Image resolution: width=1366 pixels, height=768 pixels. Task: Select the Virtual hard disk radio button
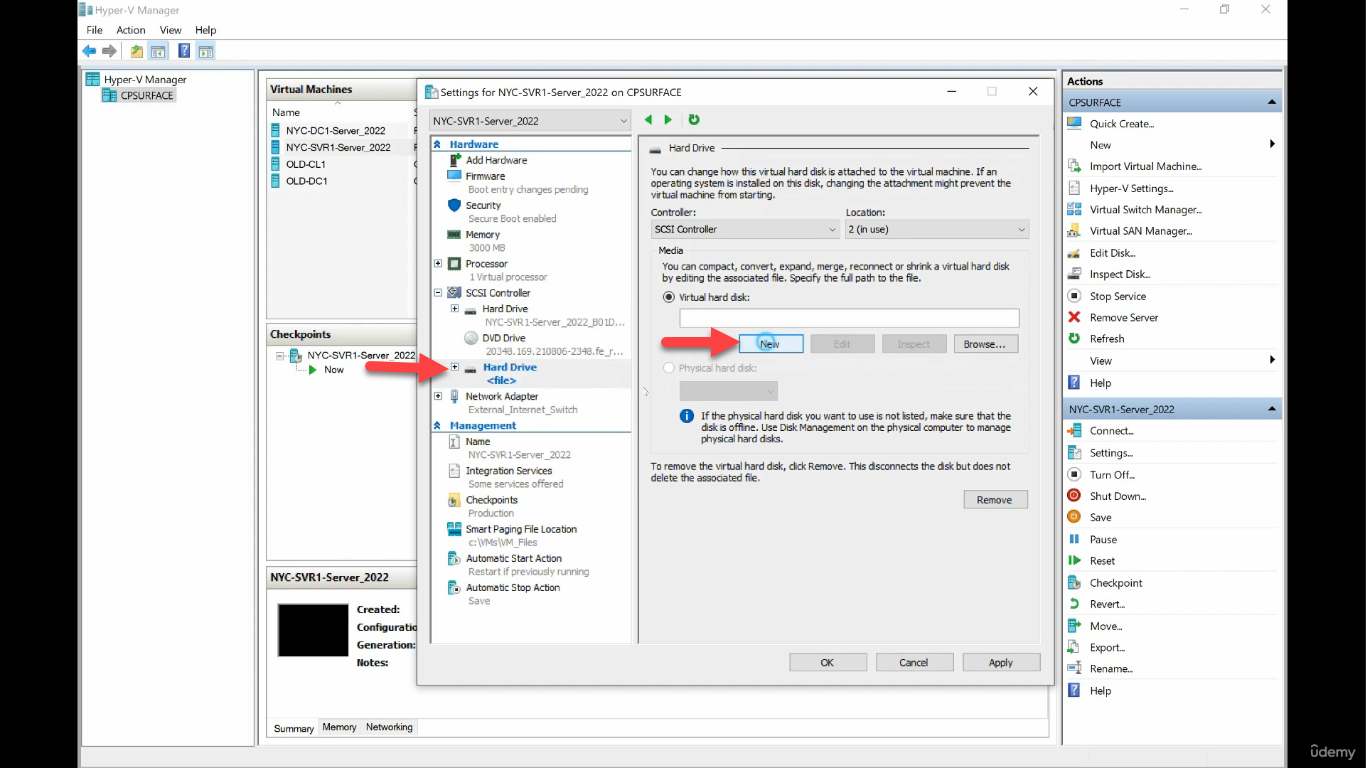669,297
